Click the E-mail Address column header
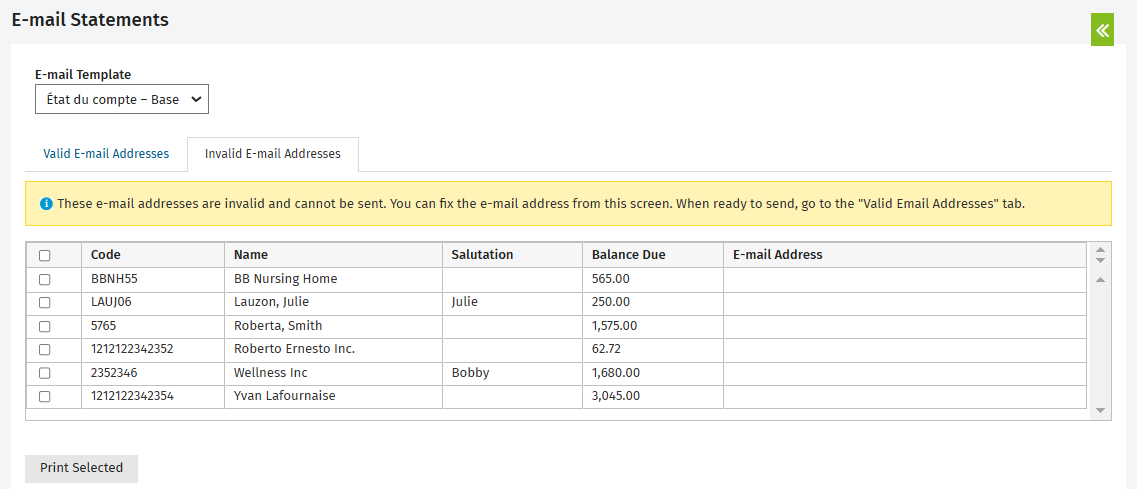Image resolution: width=1137 pixels, height=489 pixels. 905,255
